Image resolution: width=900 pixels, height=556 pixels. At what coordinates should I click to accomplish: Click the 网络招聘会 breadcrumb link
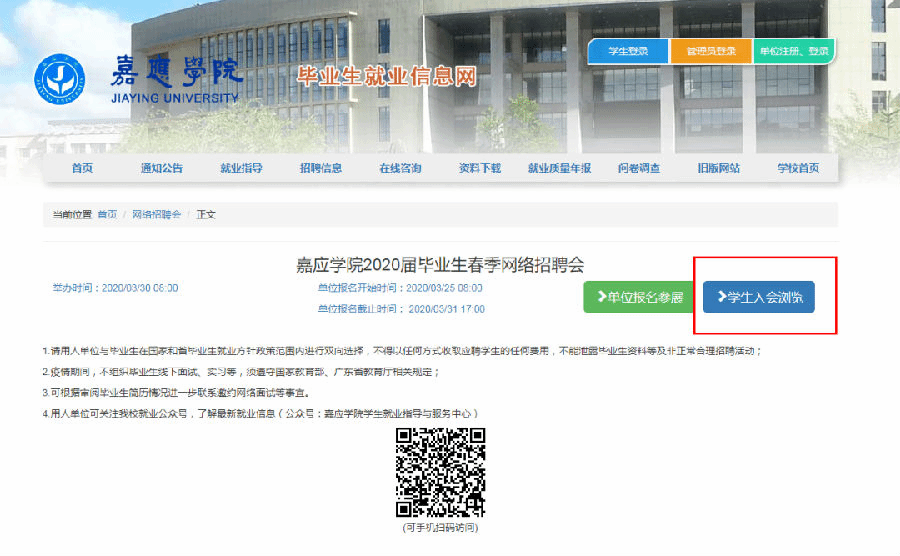(x=157, y=215)
